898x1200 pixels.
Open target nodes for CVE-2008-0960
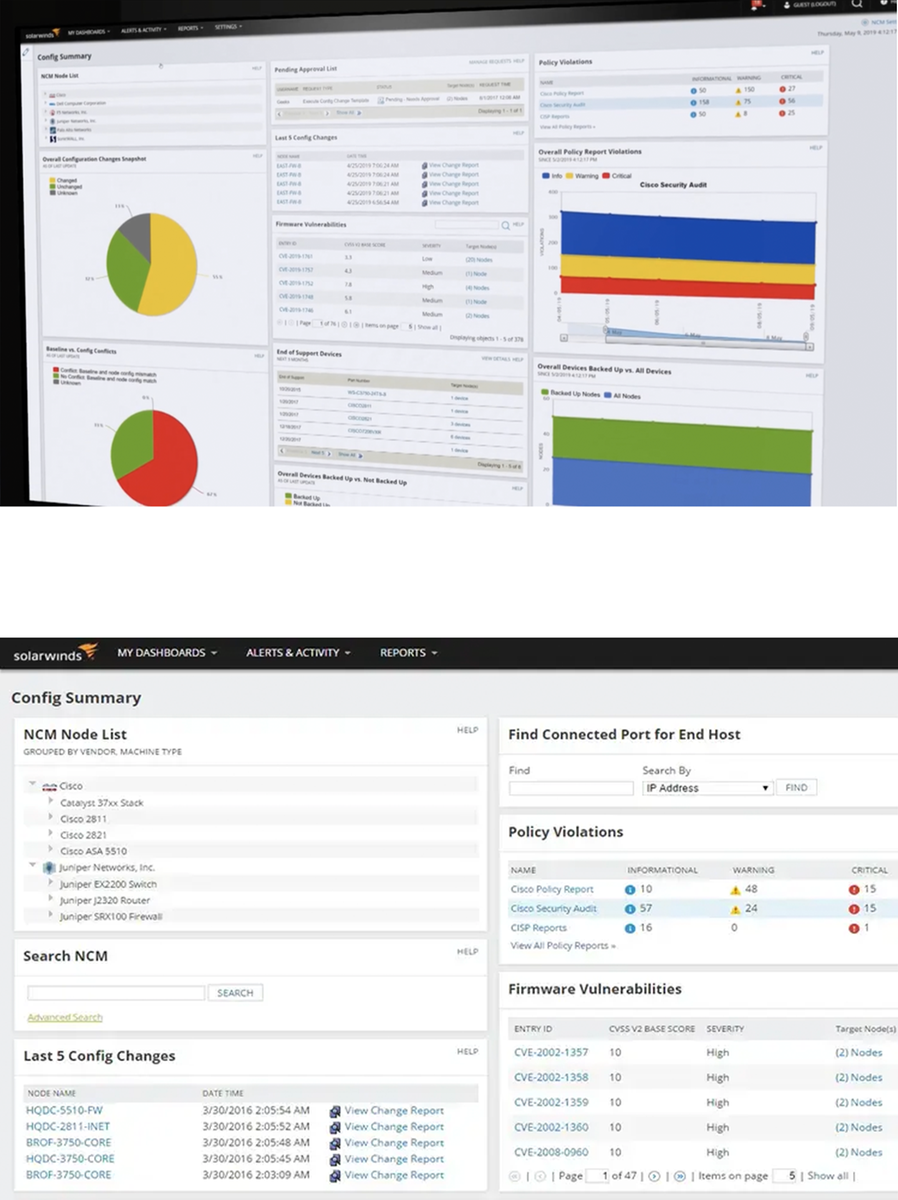[859, 1152]
